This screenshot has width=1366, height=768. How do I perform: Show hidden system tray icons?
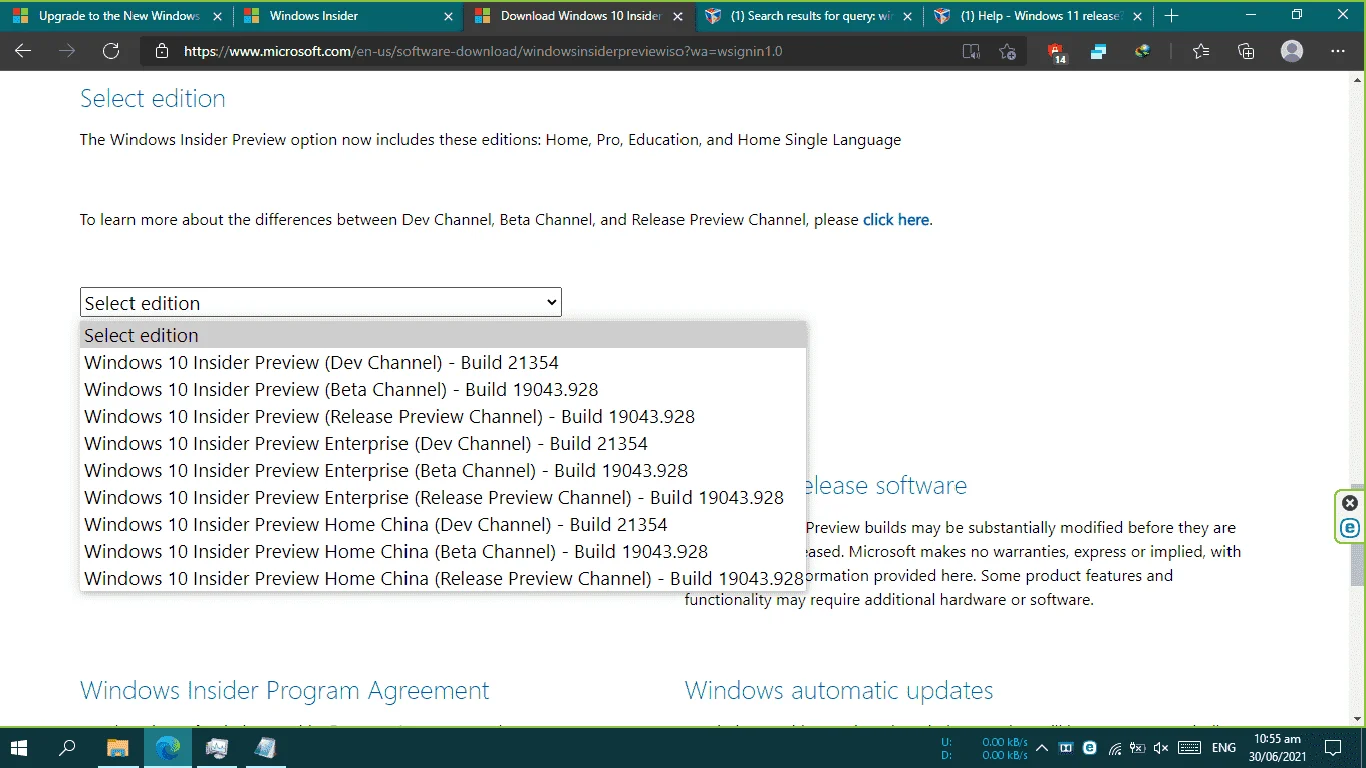1041,748
